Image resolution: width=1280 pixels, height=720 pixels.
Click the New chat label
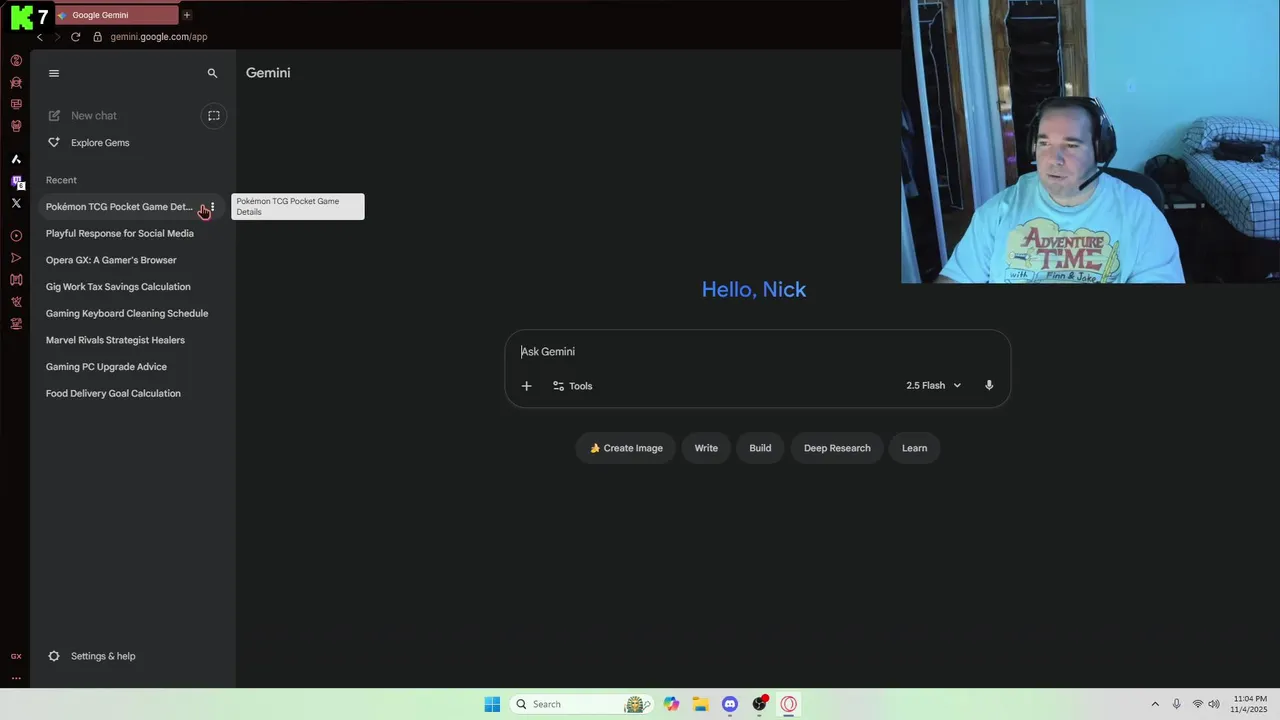(94, 116)
